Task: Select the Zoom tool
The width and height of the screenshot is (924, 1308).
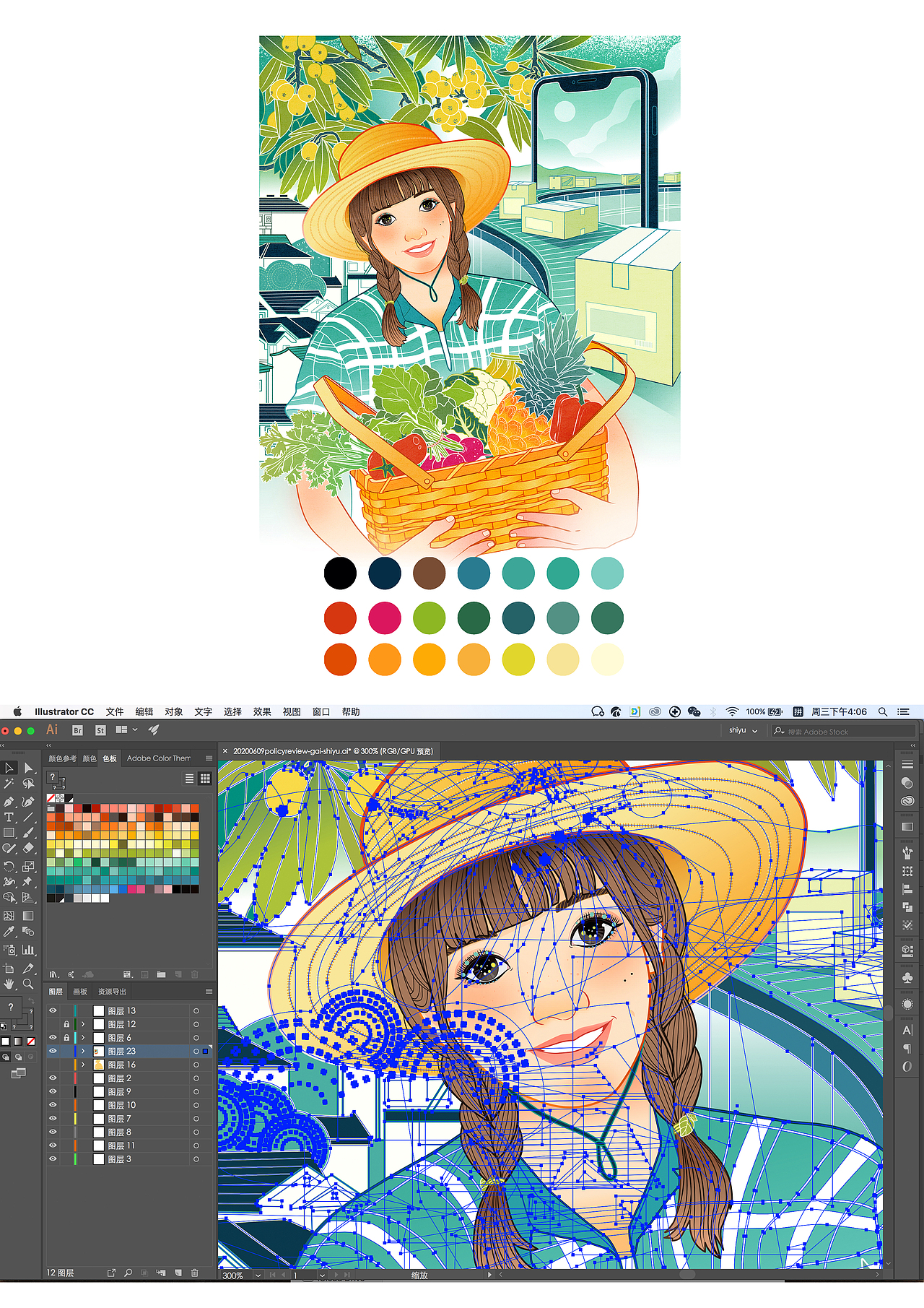Action: [x=28, y=984]
